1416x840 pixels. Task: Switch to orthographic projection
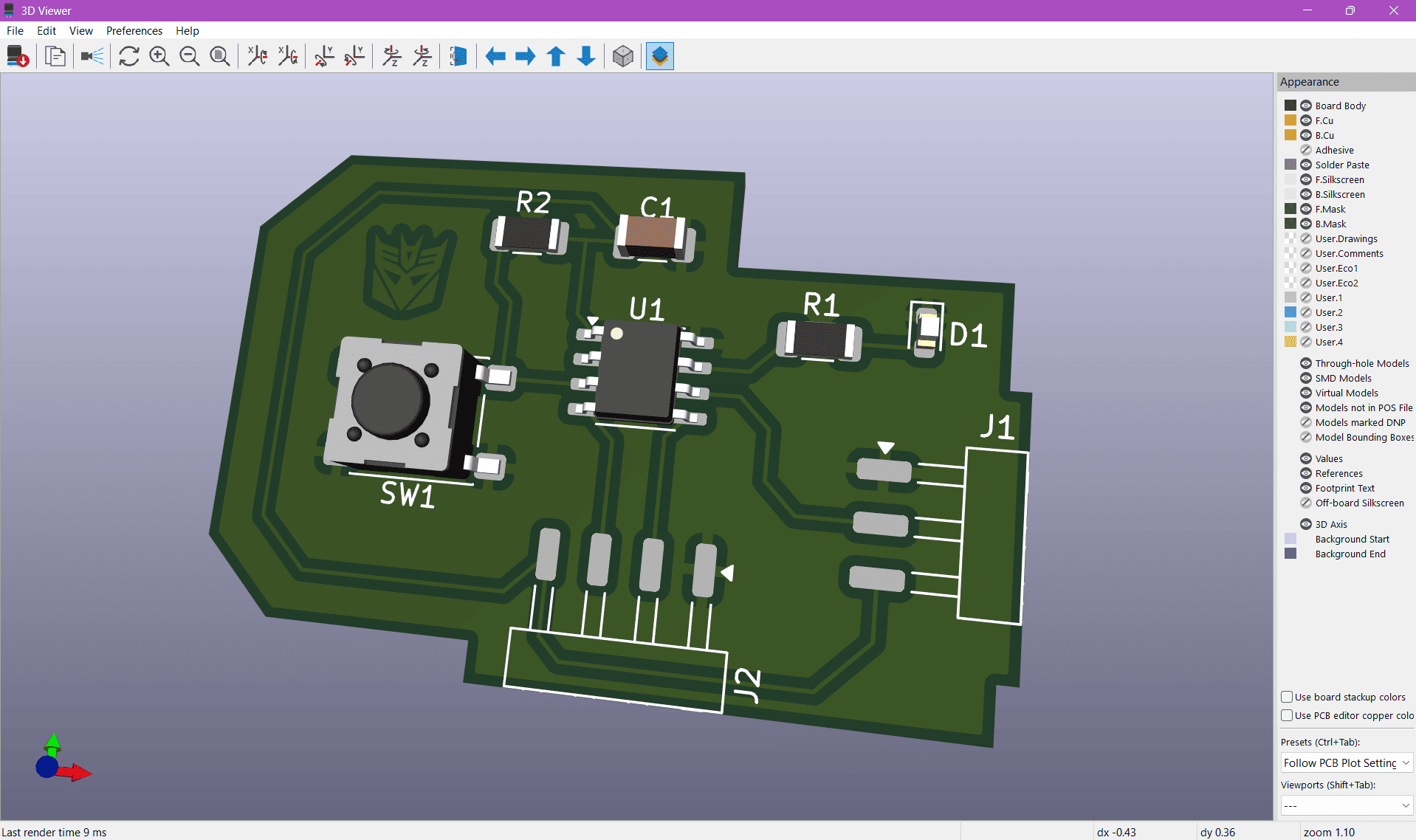(x=622, y=56)
